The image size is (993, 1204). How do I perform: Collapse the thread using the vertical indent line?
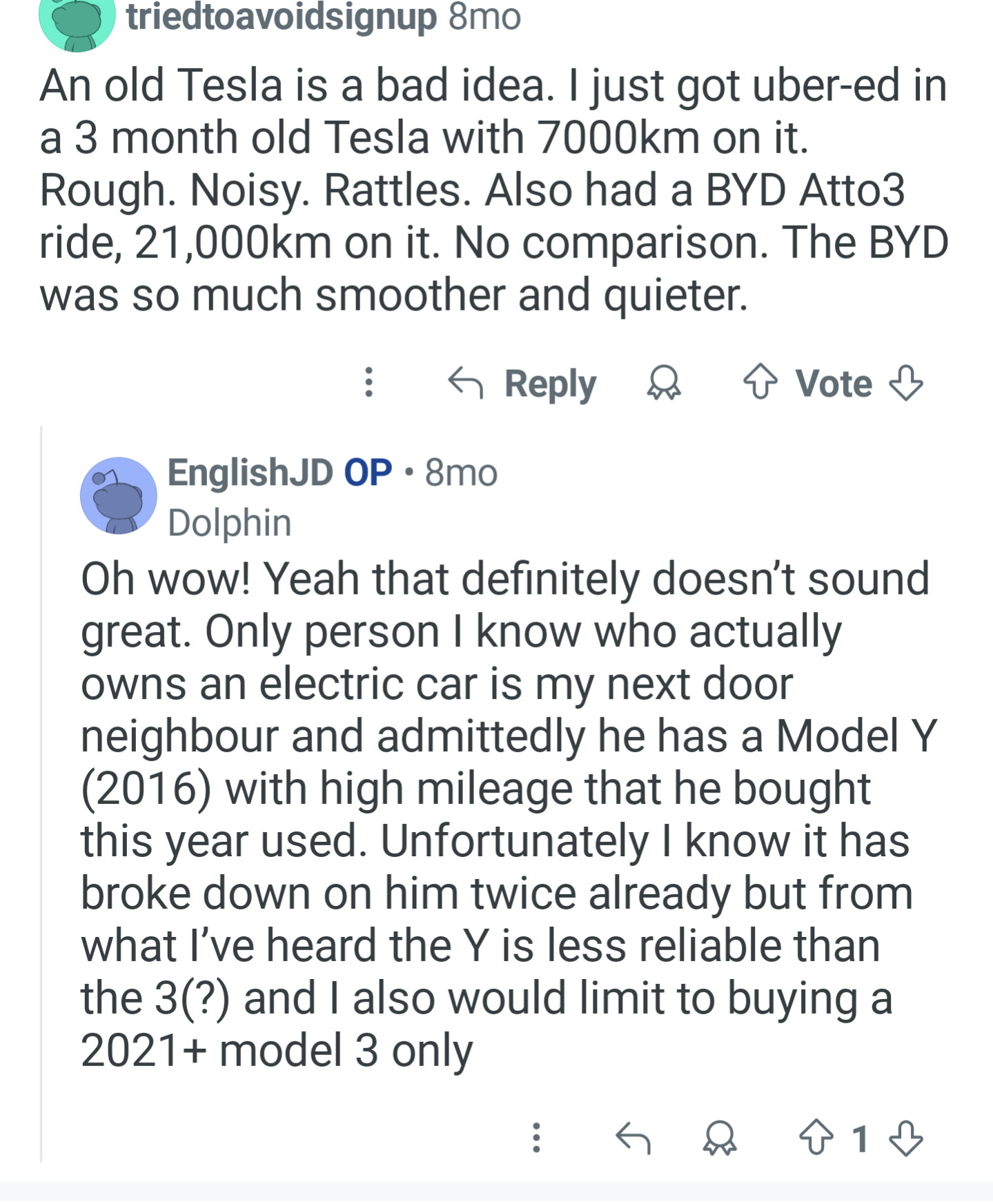click(41, 793)
